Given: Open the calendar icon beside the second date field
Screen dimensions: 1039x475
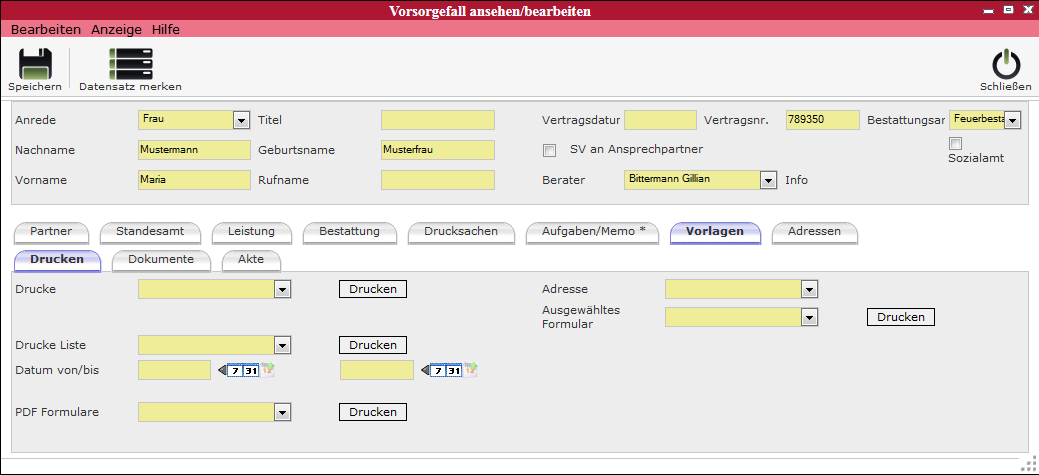Looking at the screenshot, I should pyautogui.click(x=470, y=370).
